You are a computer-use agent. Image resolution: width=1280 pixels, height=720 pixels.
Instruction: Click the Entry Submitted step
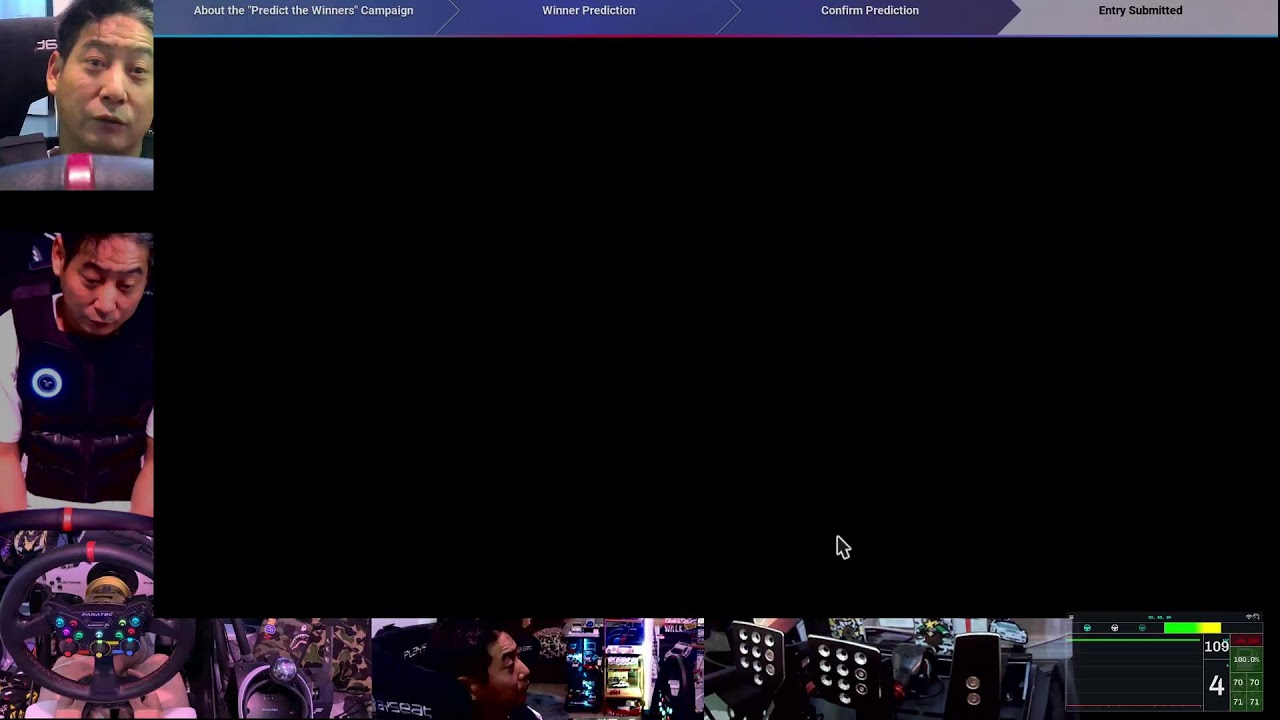click(1140, 10)
